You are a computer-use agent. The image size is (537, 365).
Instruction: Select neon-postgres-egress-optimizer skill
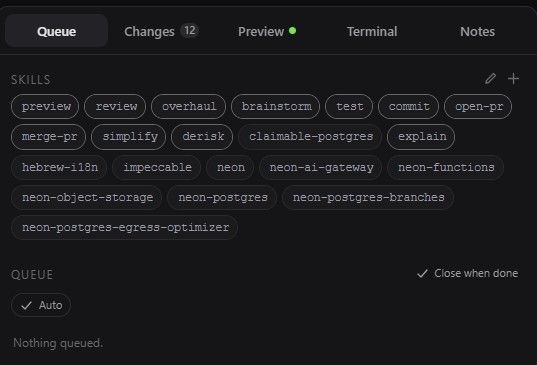125,227
